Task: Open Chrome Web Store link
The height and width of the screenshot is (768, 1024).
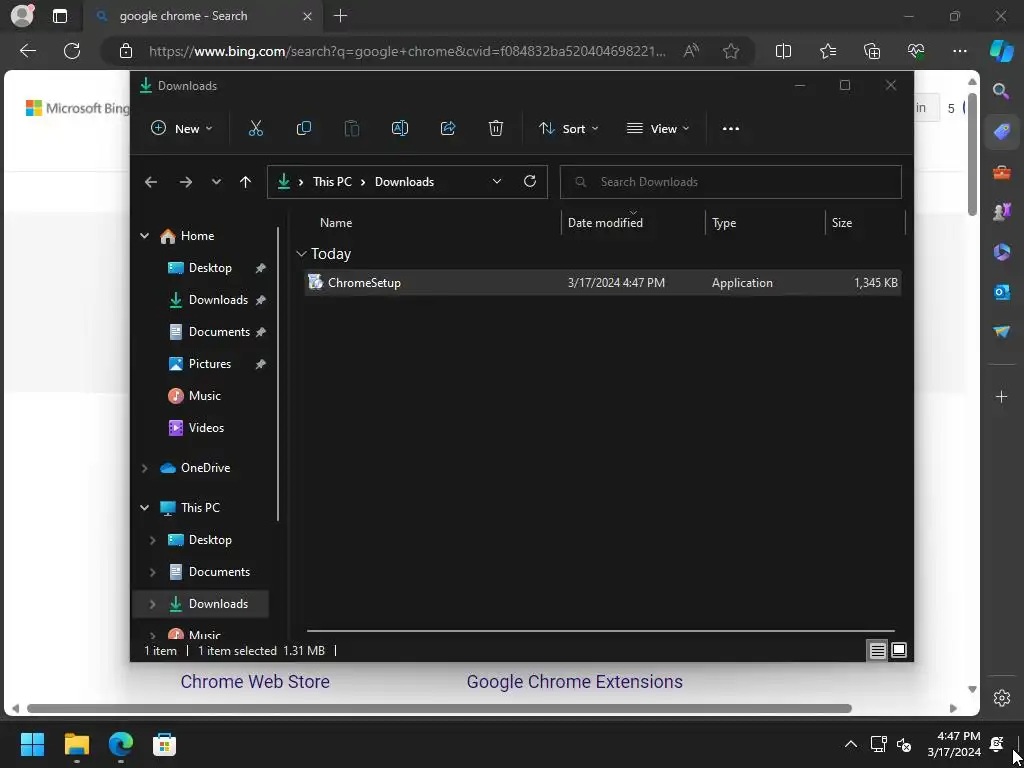Action: (255, 682)
